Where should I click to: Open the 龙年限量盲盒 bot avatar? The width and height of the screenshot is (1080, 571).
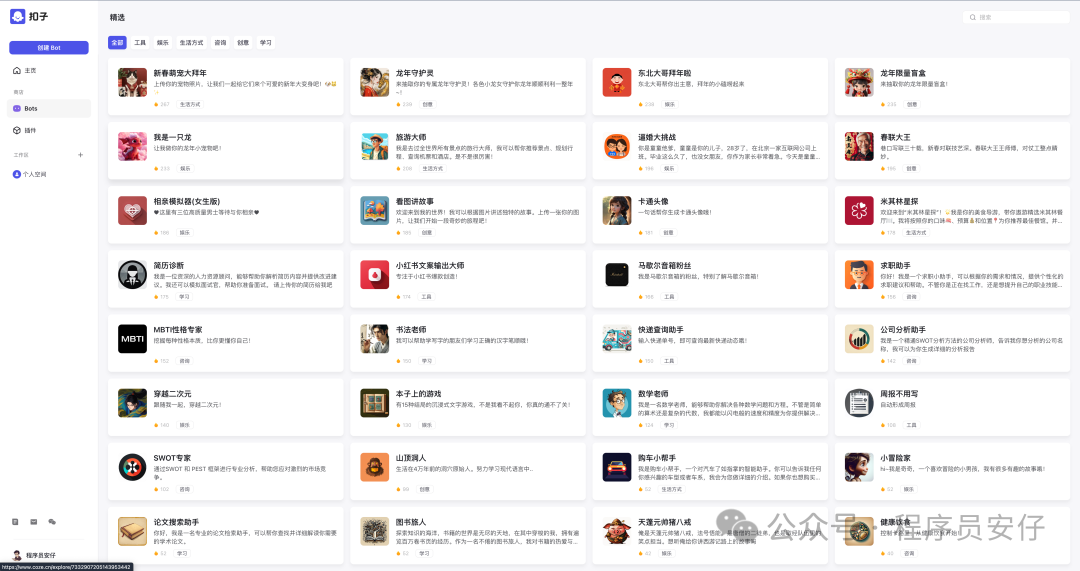click(859, 82)
